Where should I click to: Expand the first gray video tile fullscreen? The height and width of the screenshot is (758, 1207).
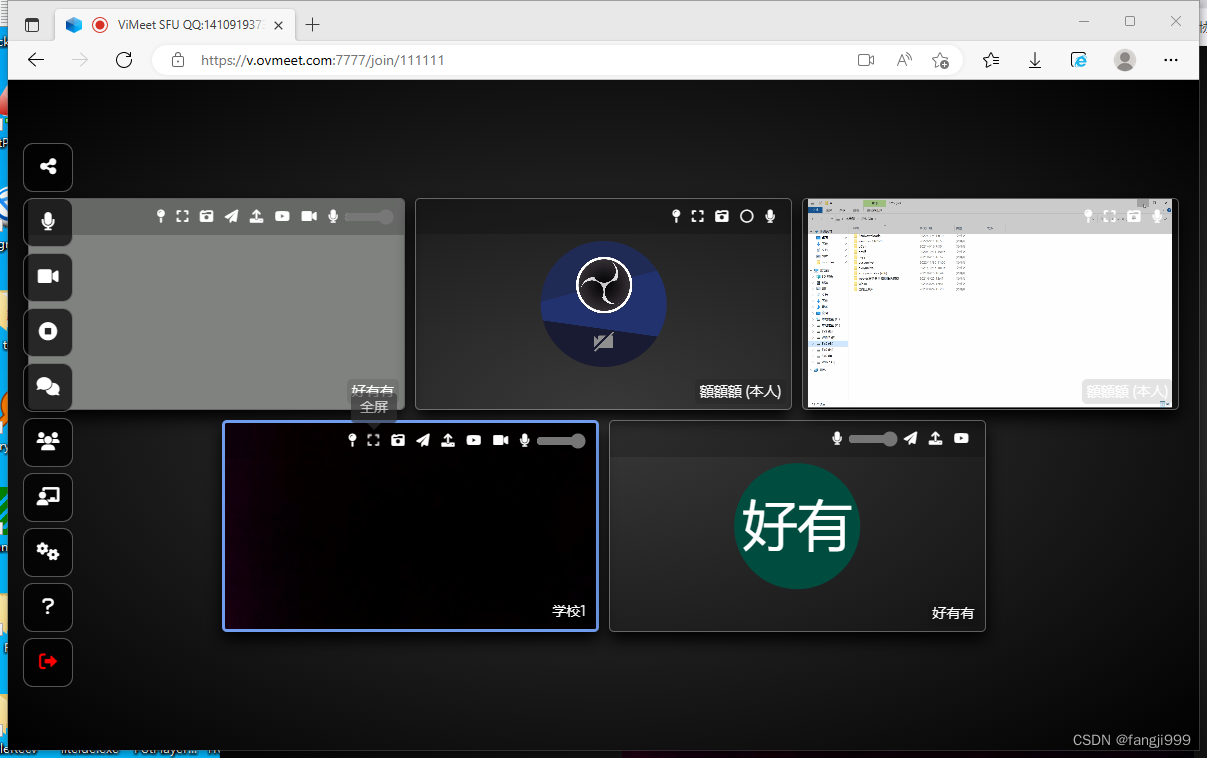pos(182,216)
